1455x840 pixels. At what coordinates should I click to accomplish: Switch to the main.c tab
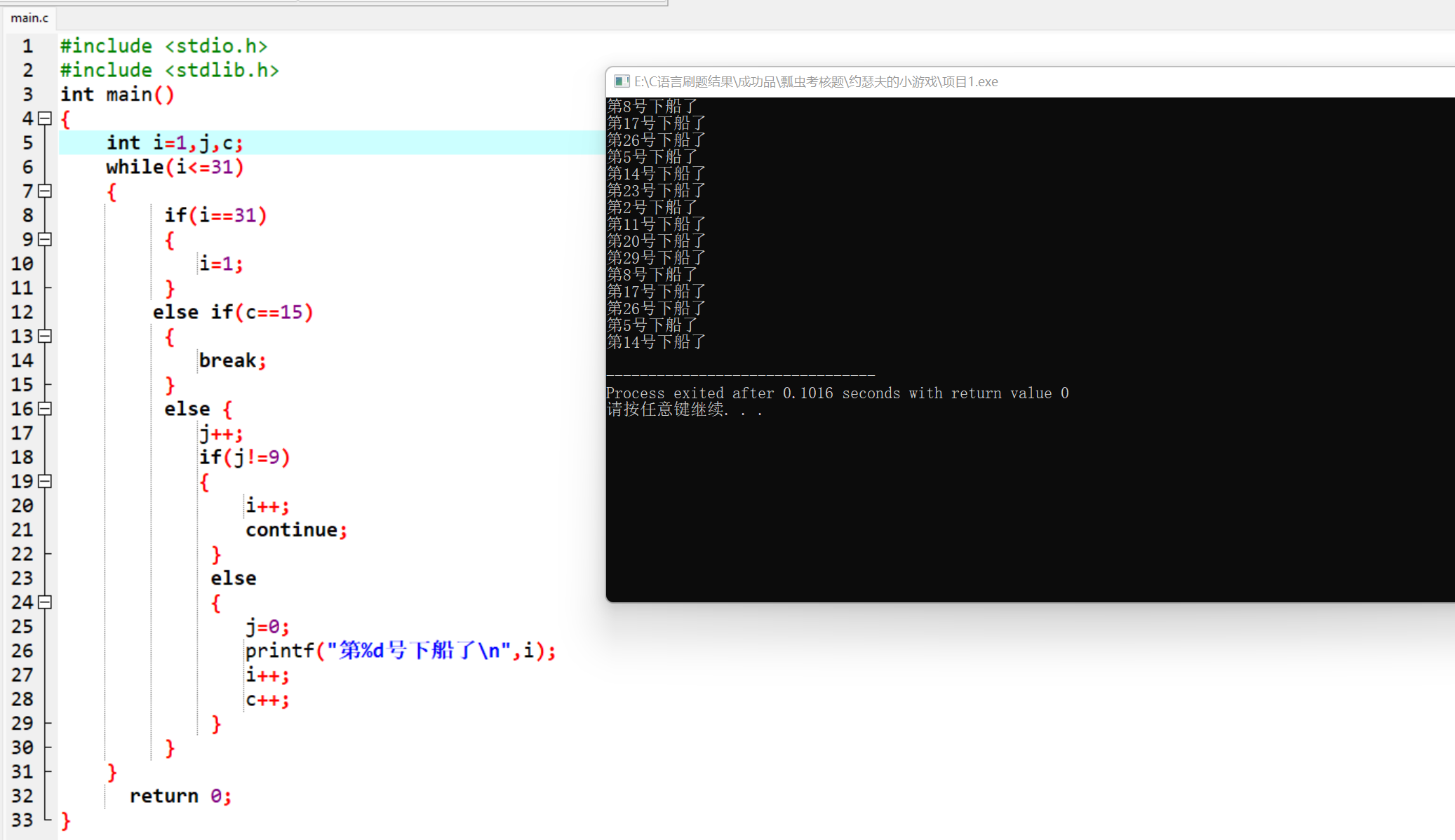29,18
